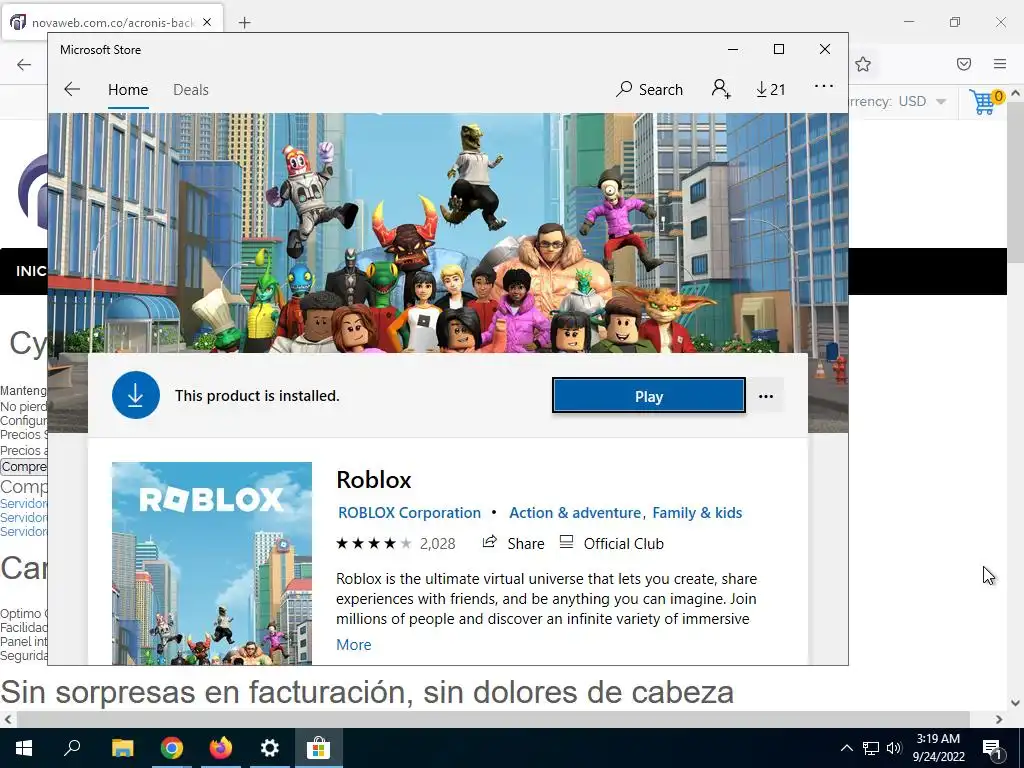
Task: Click the Roblox app thumbnail image
Action: click(x=212, y=563)
